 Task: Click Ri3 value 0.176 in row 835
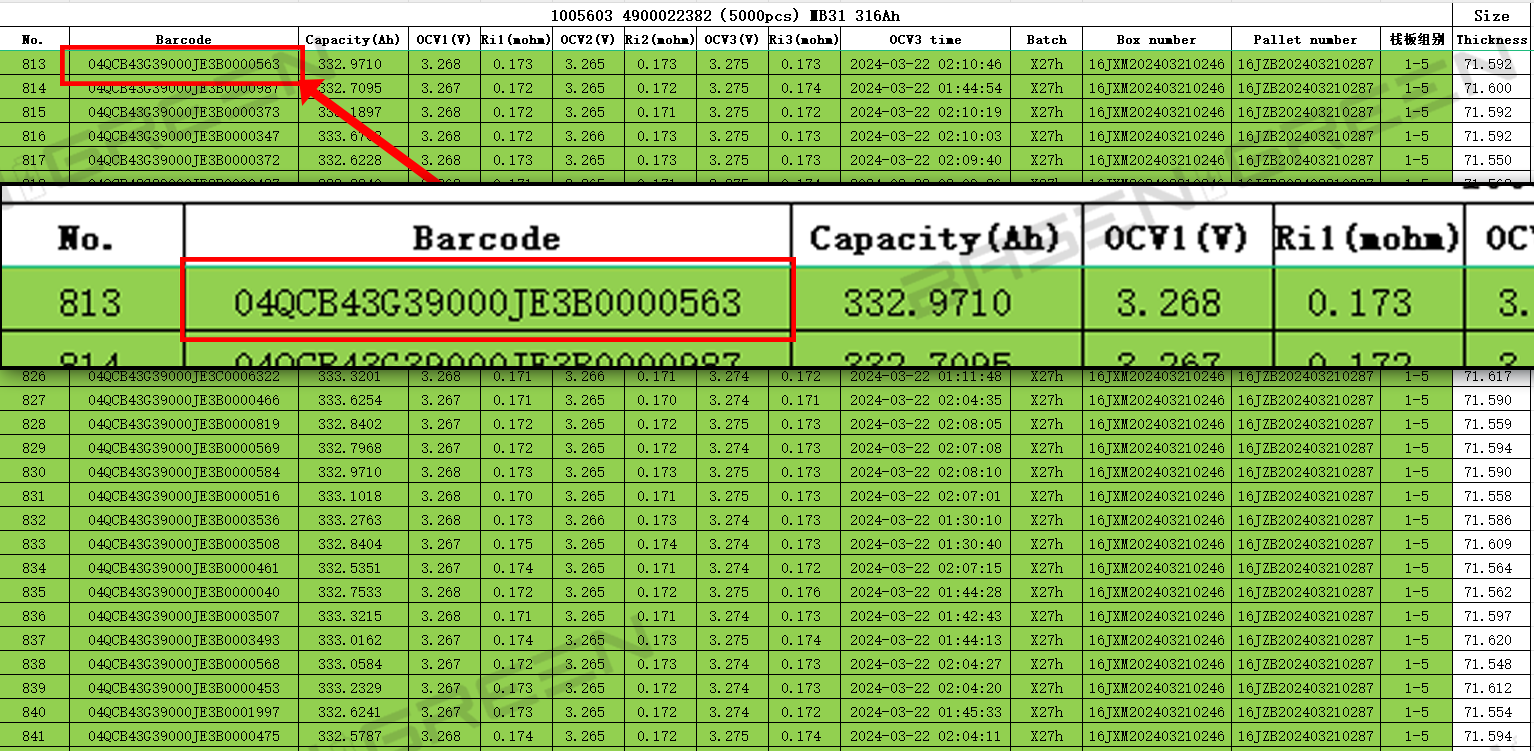[802, 592]
